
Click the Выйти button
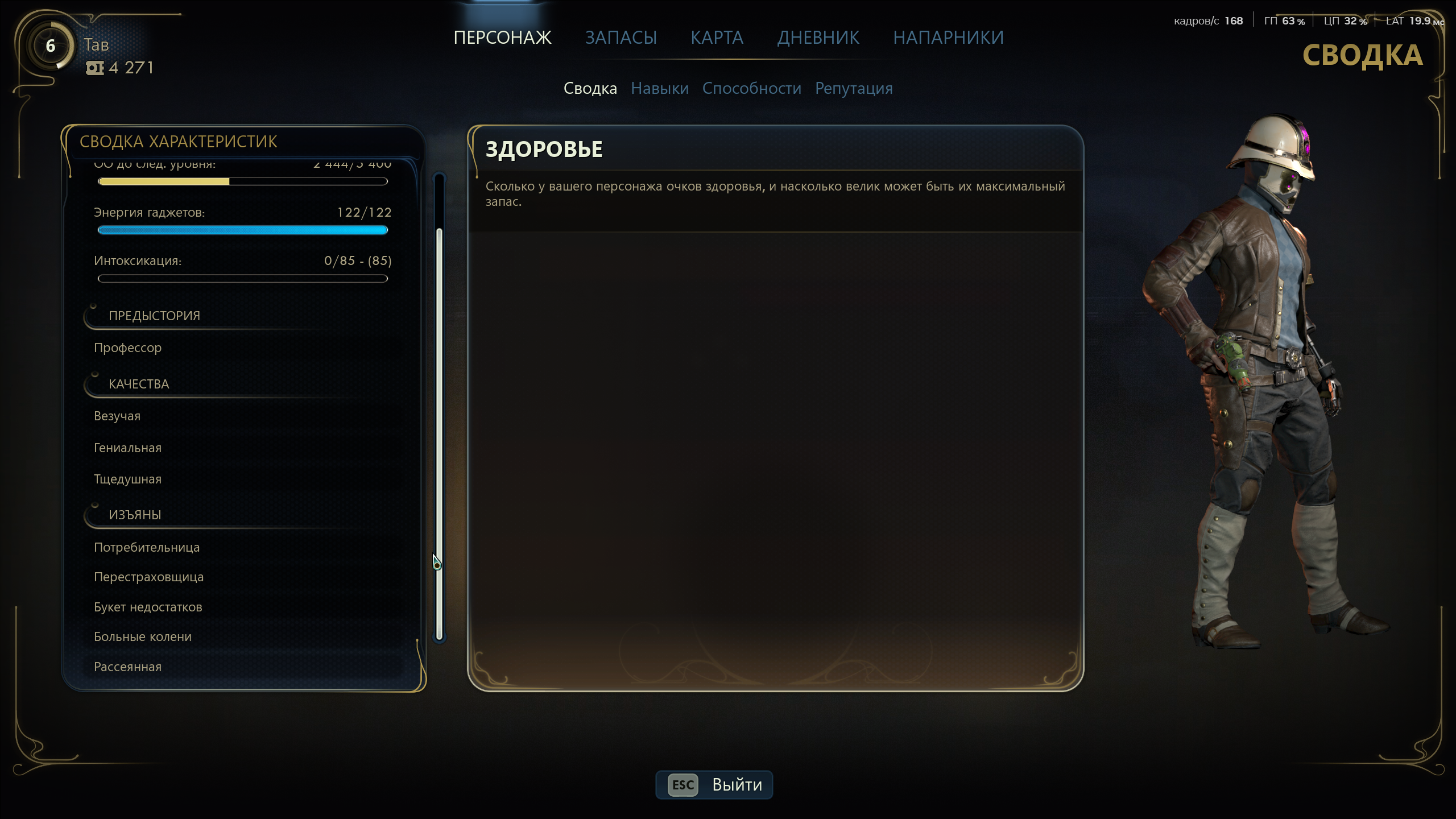714,785
